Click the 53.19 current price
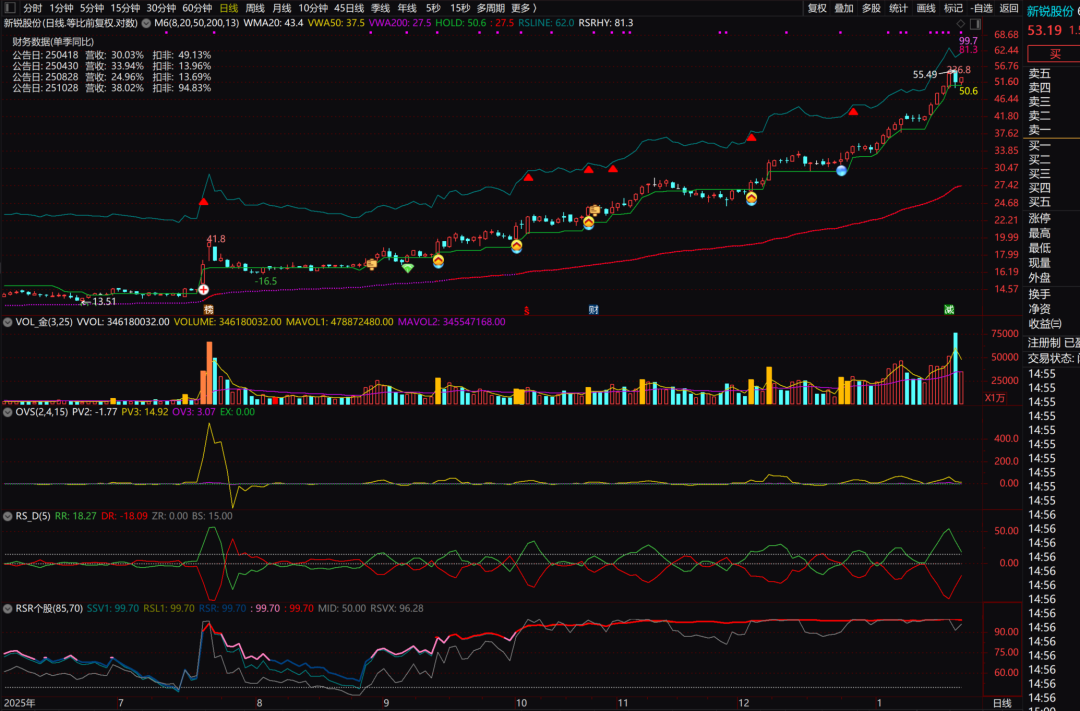Screen dimensions: 1080x711 pyautogui.click(x=1044, y=30)
